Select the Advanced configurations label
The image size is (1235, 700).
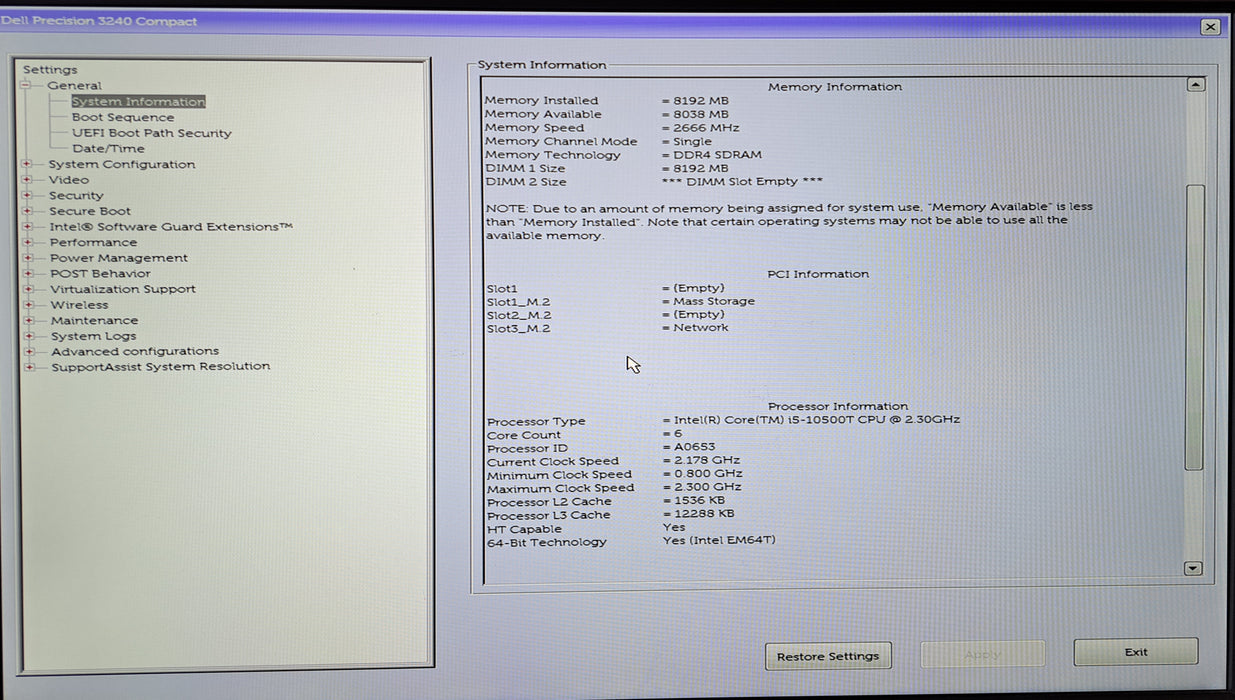click(135, 351)
